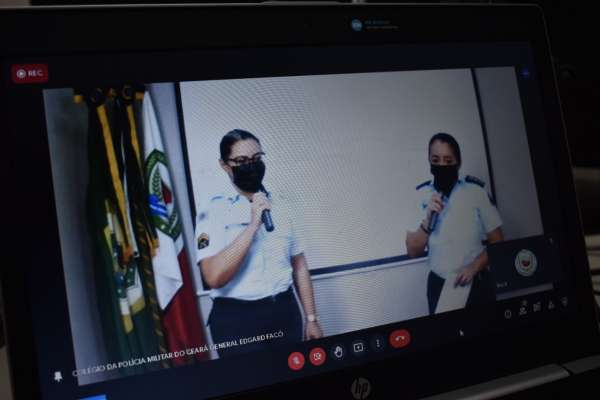Viewport: 600px width, 400px height.
Task: Select the self-view thumbnail tile with emblem
Action: (x=523, y=267)
